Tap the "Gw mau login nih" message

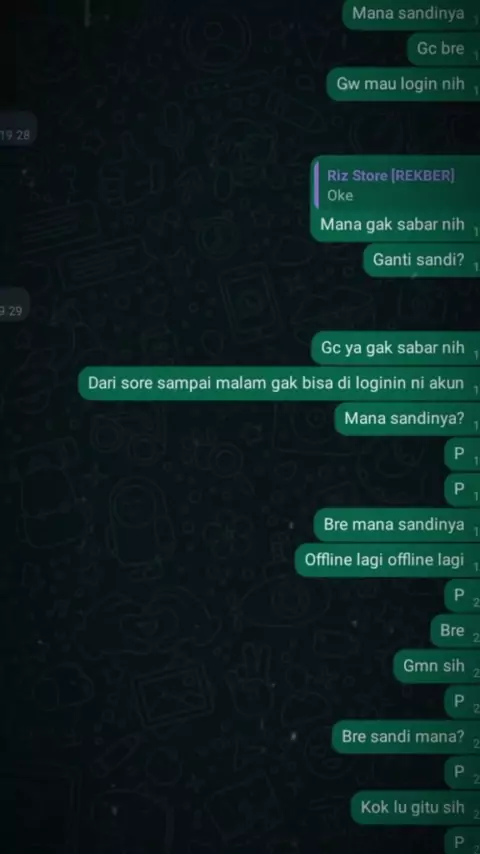click(x=403, y=84)
